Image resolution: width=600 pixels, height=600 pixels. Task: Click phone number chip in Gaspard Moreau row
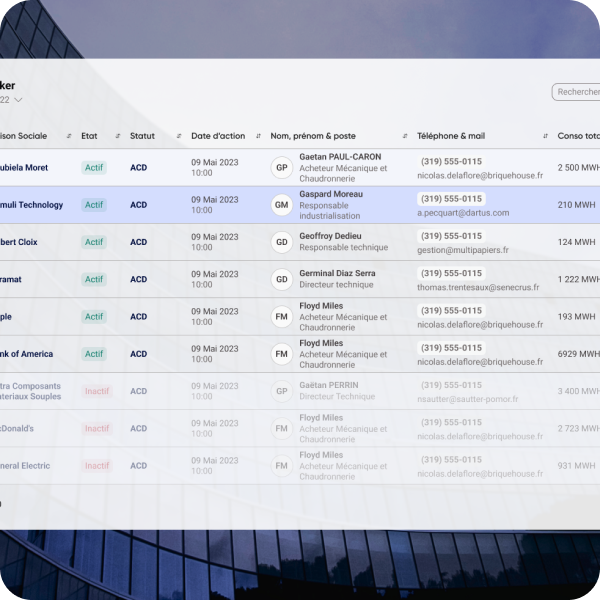[x=450, y=199]
